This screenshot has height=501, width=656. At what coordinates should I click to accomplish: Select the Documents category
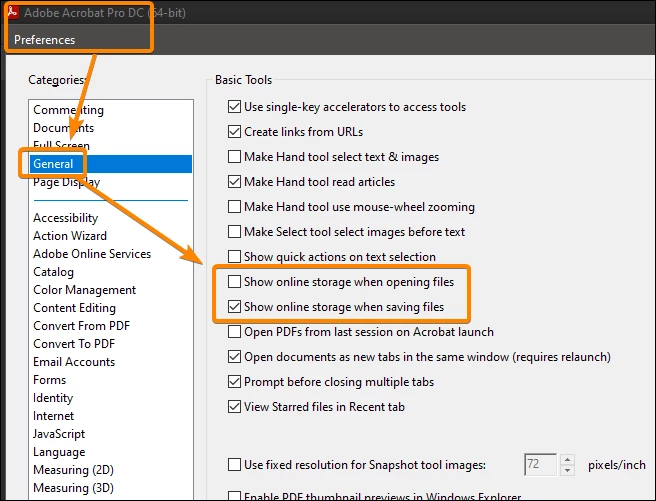click(64, 128)
